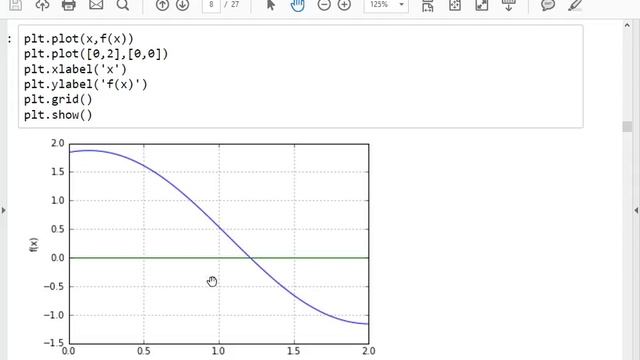The image size is (640, 360).
Task: Click the read mode icon with the down arrow
Action: point(509,5)
